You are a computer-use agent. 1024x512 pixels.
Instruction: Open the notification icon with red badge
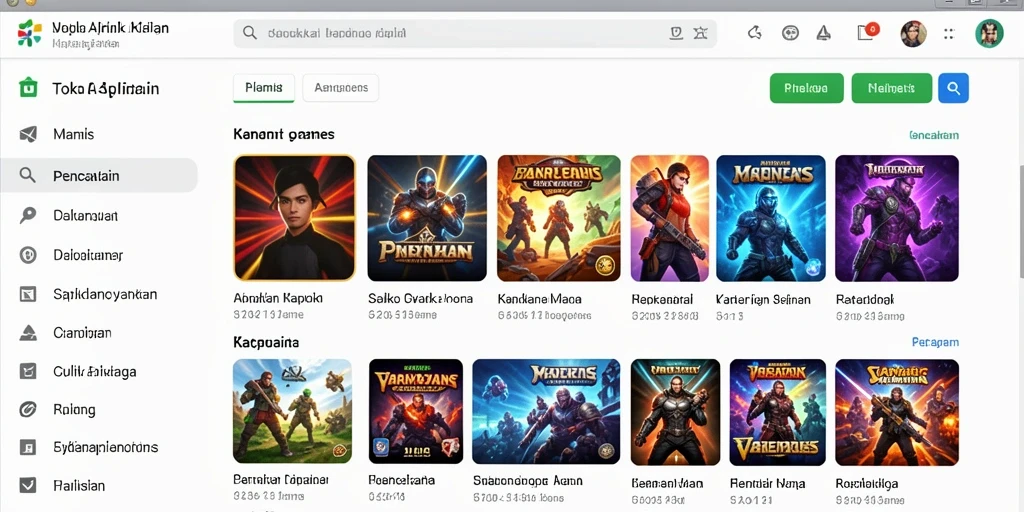pyautogui.click(x=867, y=31)
